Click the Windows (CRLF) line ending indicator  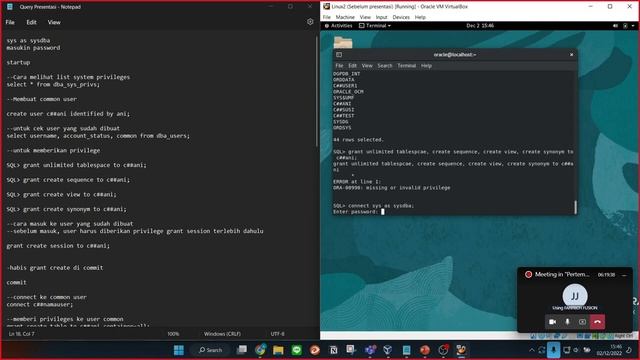(x=222, y=334)
